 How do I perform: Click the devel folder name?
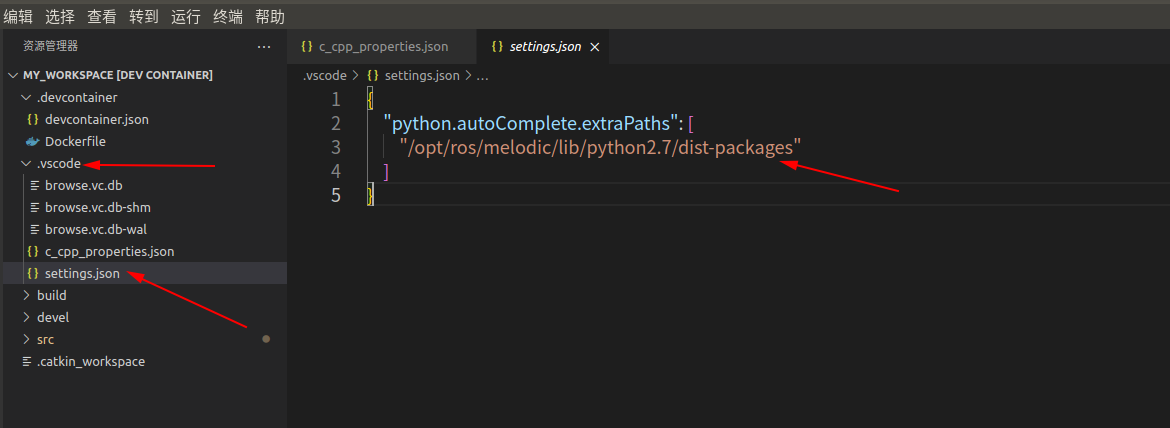[53, 318]
